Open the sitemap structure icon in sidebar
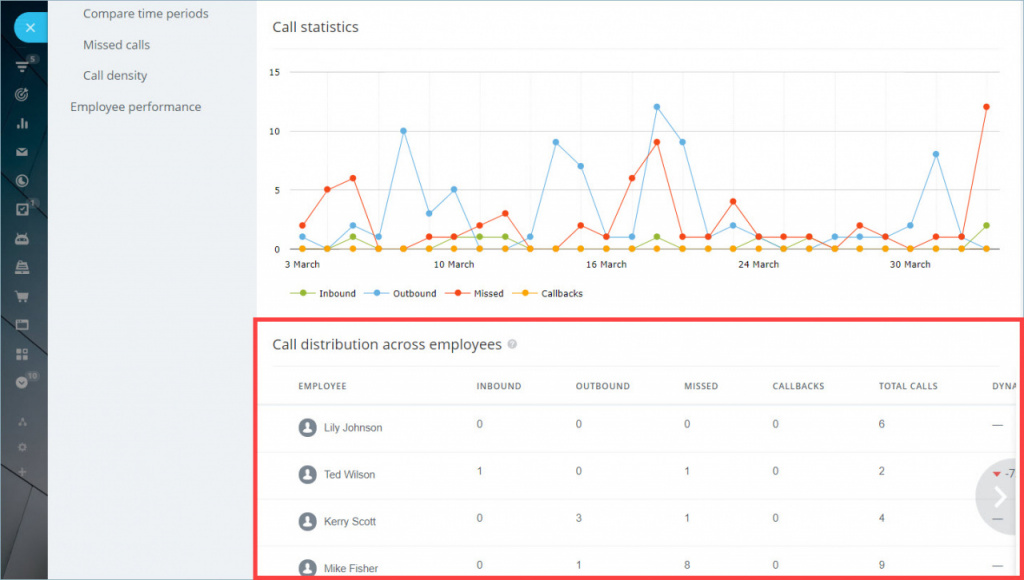The image size is (1024, 580). tap(22, 423)
